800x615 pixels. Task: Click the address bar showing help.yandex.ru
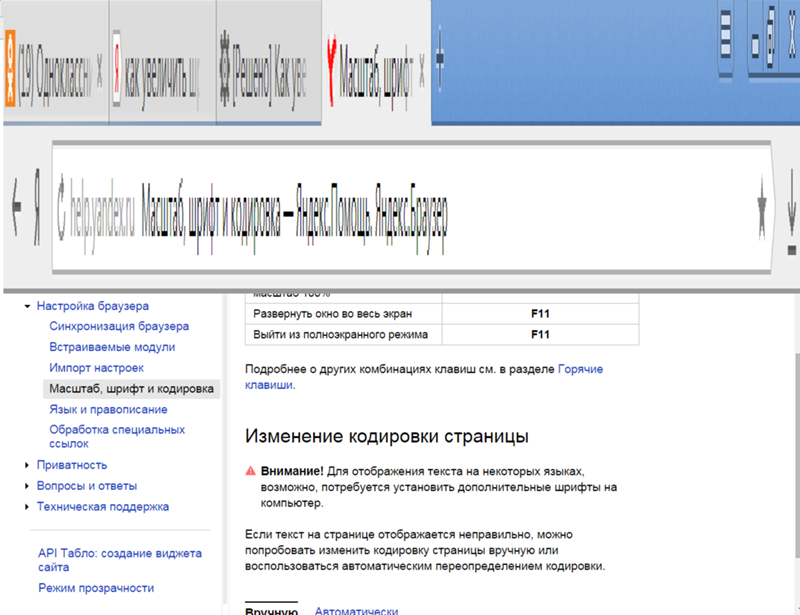coord(411,209)
